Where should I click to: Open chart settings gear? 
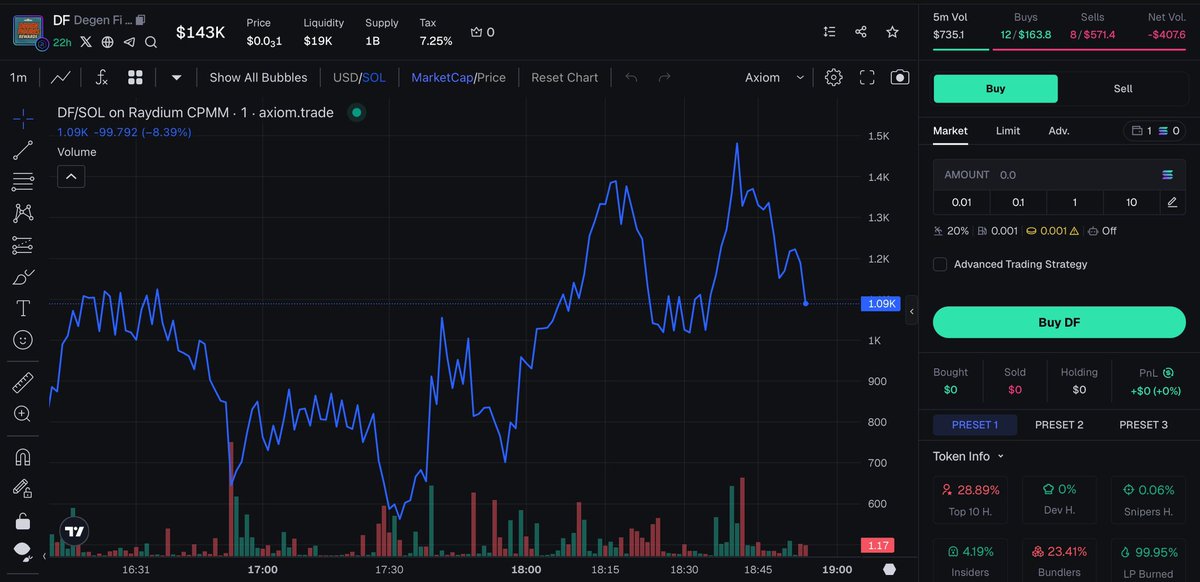point(834,77)
